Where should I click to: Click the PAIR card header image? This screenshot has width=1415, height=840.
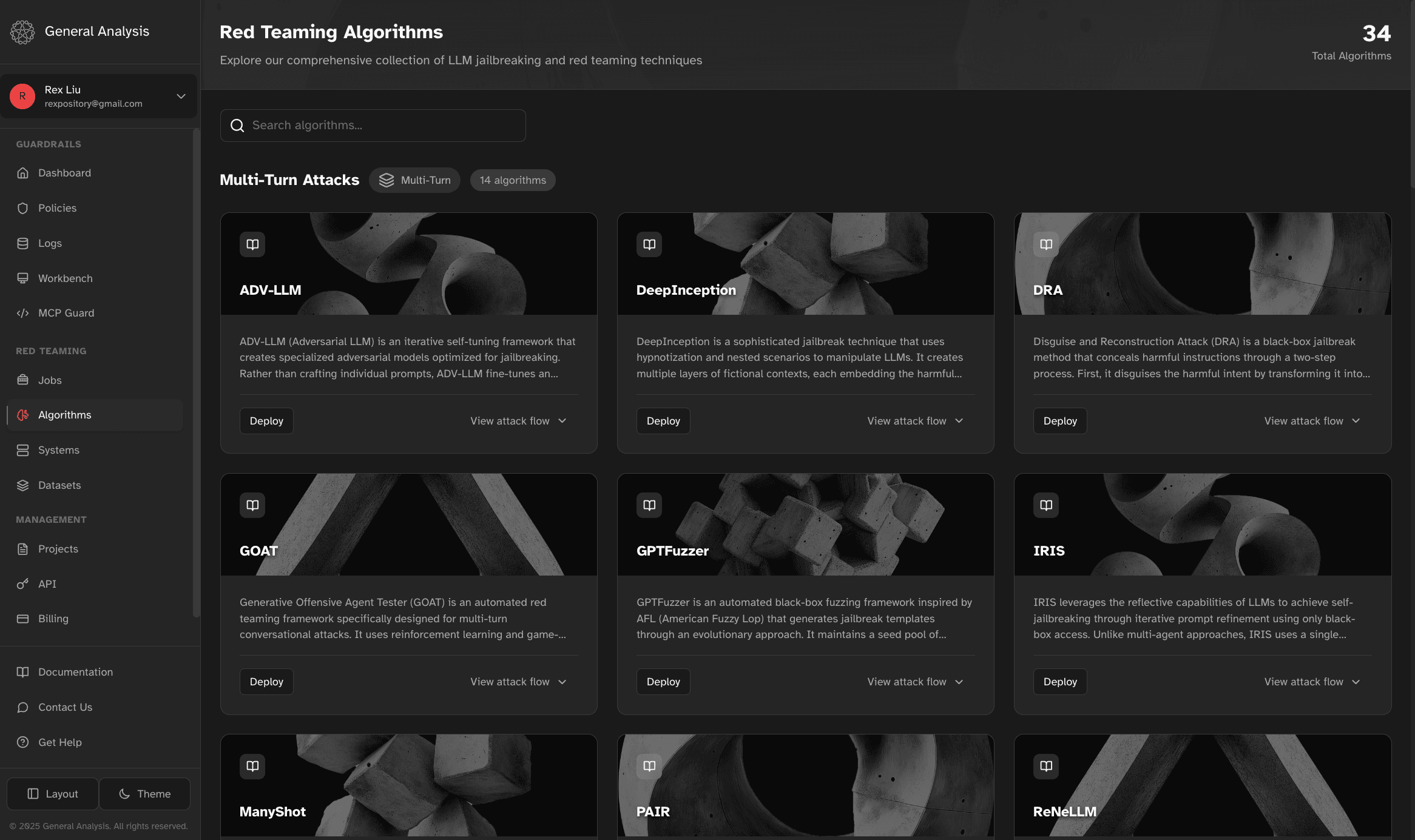[806, 785]
